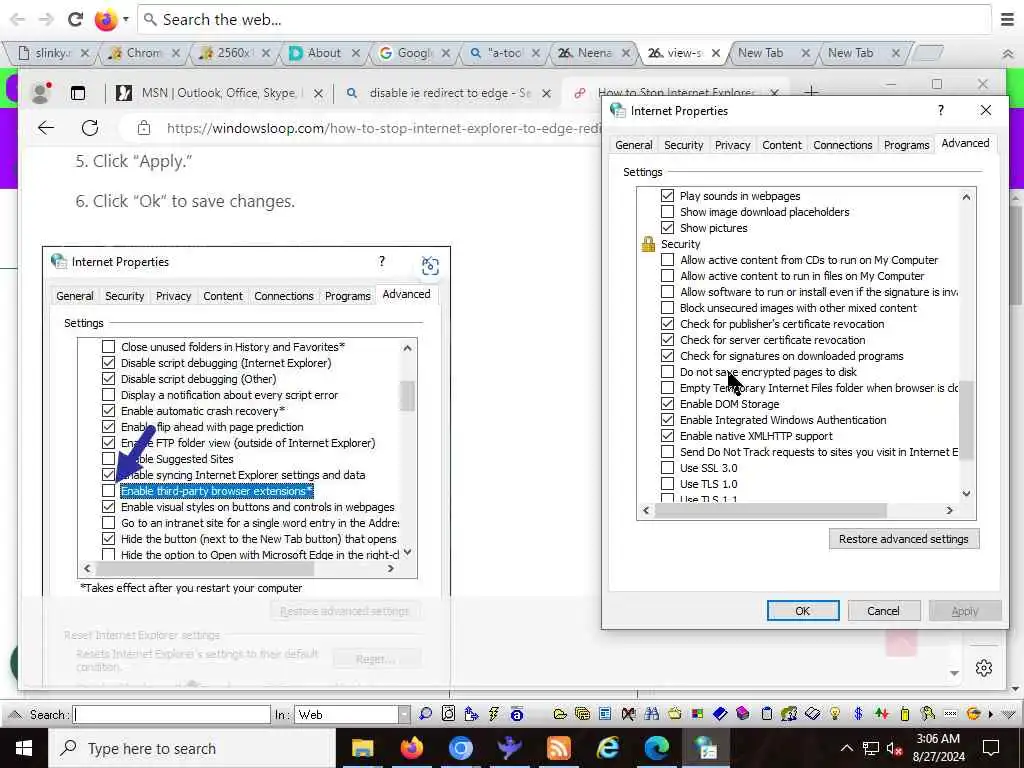Show hidden system tray icons
Screen dimensions: 1024x768
point(846,748)
